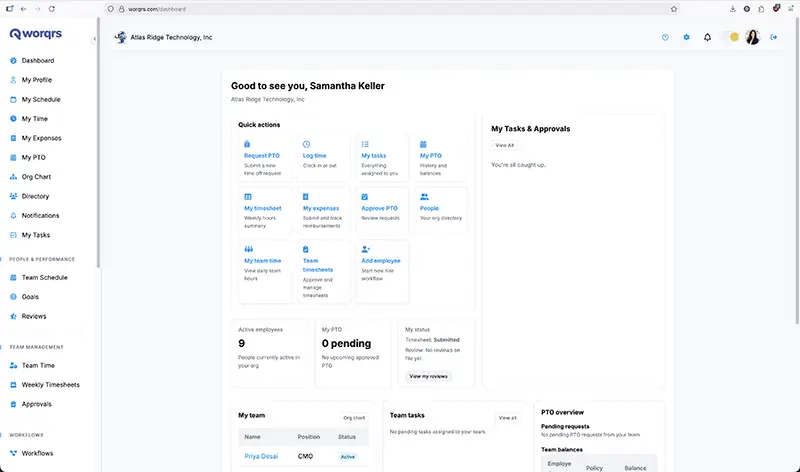Click View all in Team tasks
The height and width of the screenshot is (472, 800).
[507, 418]
